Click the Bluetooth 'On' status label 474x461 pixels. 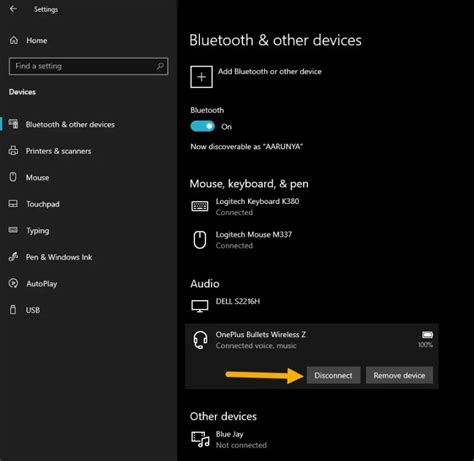click(226, 127)
